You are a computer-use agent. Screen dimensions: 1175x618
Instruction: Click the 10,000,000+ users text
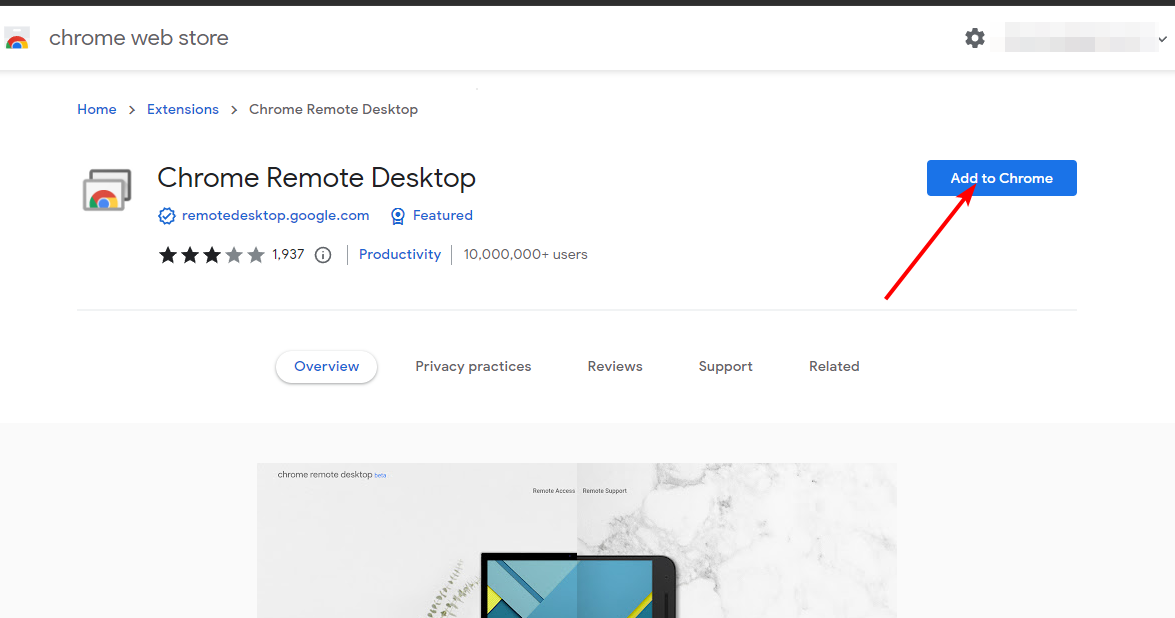click(x=525, y=255)
